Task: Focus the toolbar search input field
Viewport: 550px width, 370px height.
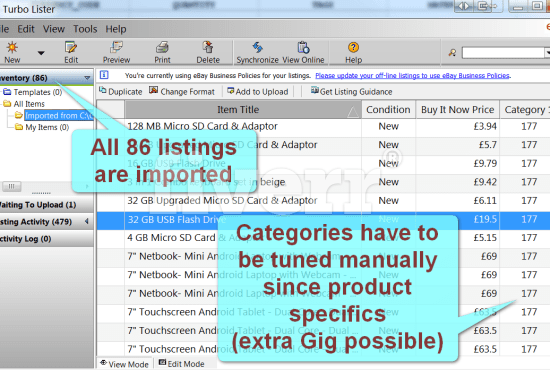Action: pyautogui.click(x=503, y=53)
